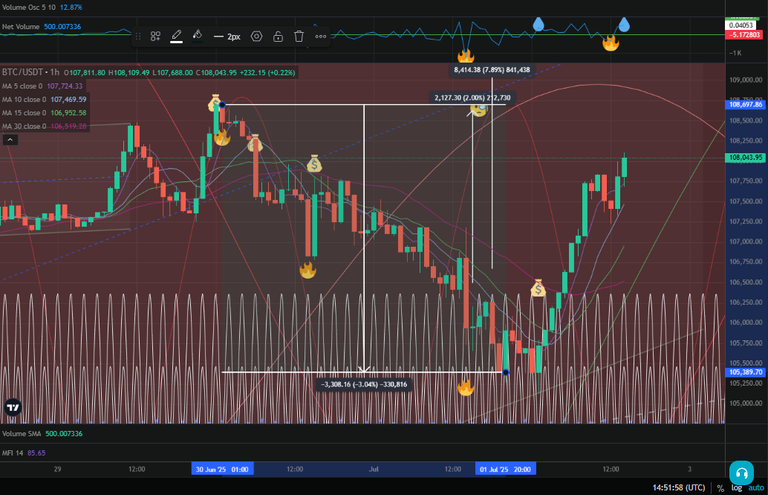The image size is (768, 495).
Task: Toggle auto scale mode
Action: coord(756,488)
